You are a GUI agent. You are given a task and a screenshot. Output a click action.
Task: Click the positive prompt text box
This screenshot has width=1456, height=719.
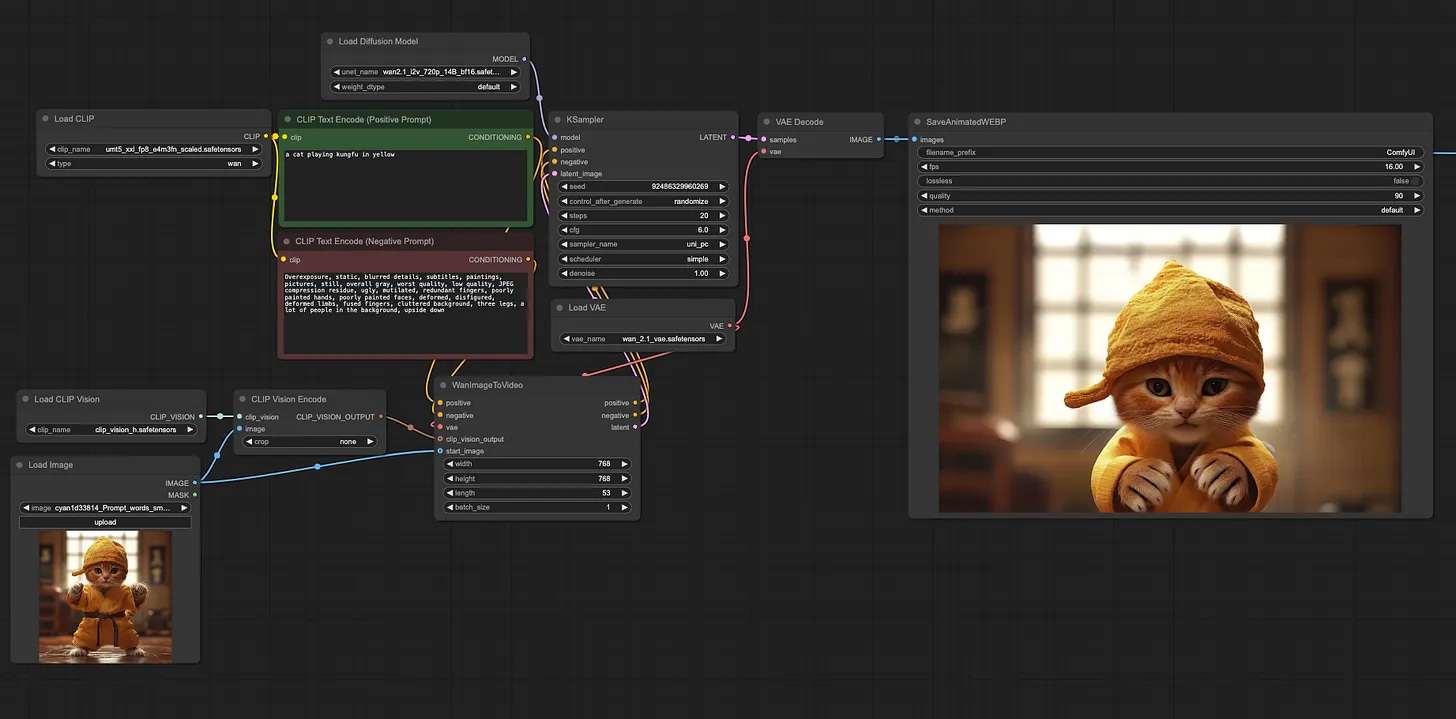405,185
